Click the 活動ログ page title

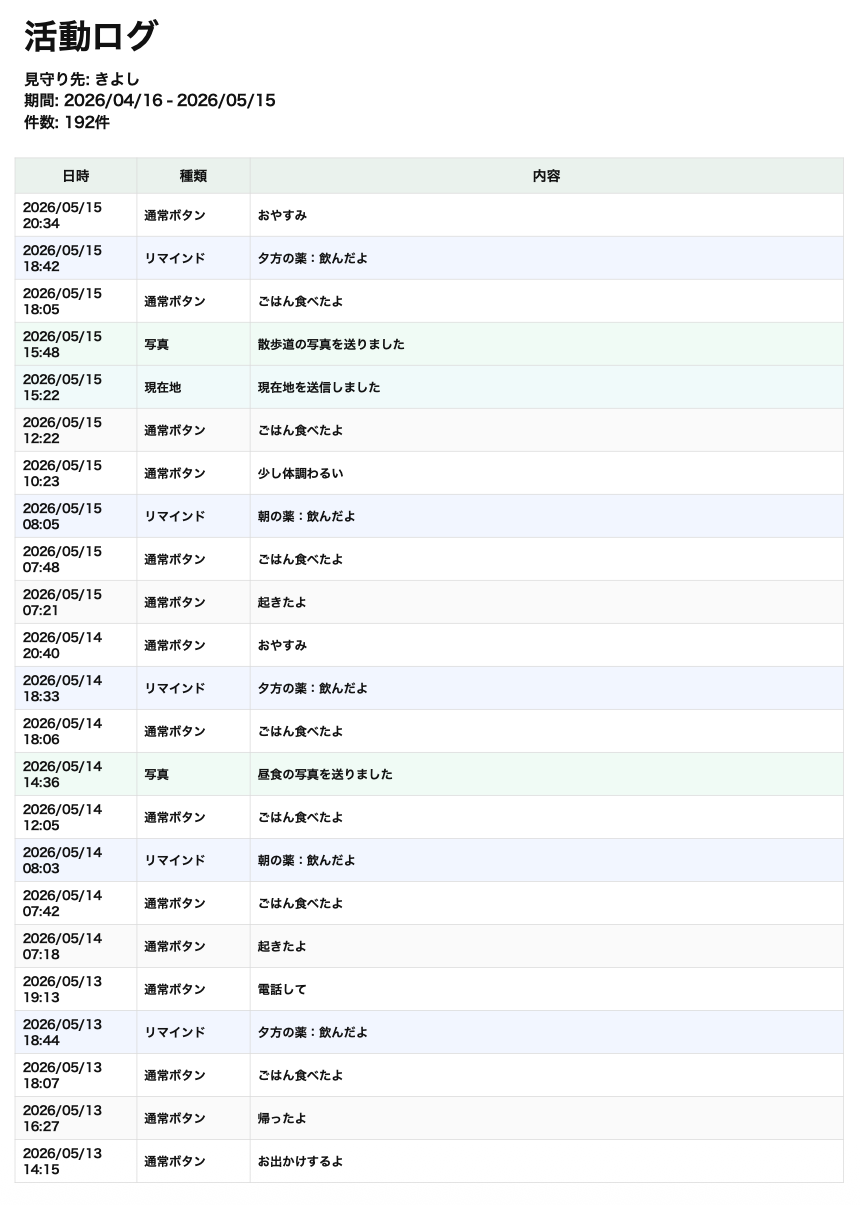91,37
